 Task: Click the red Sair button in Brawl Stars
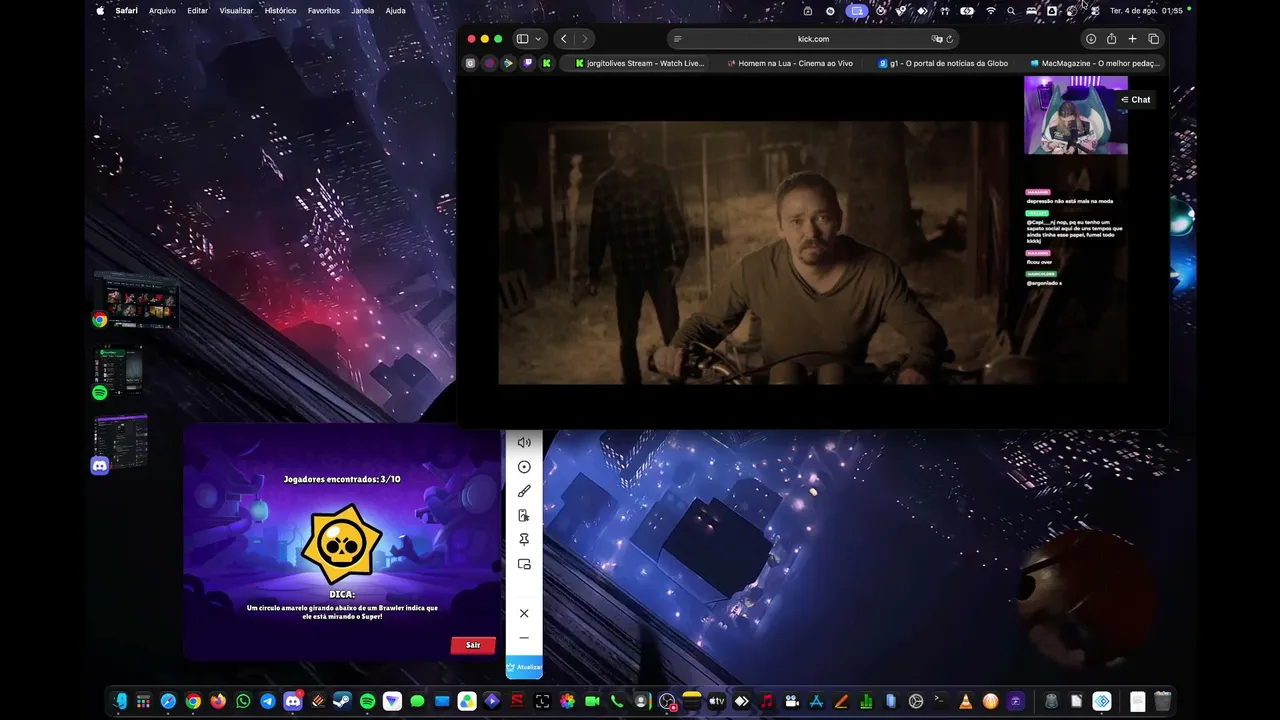click(x=473, y=645)
